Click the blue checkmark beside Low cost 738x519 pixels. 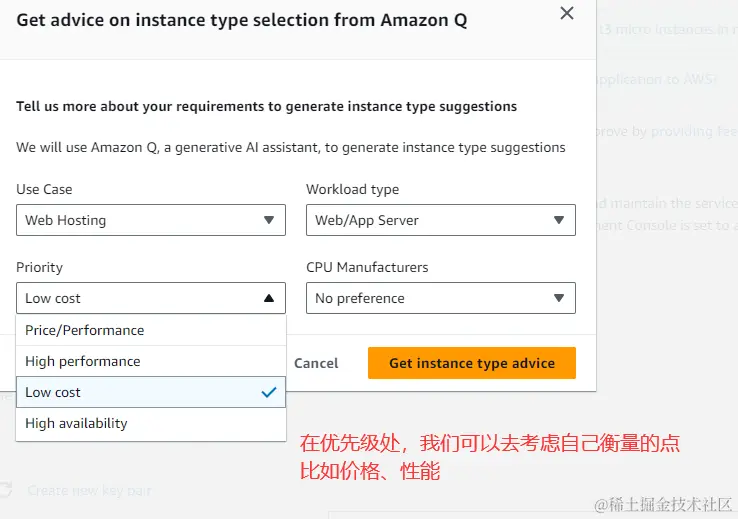[268, 392]
